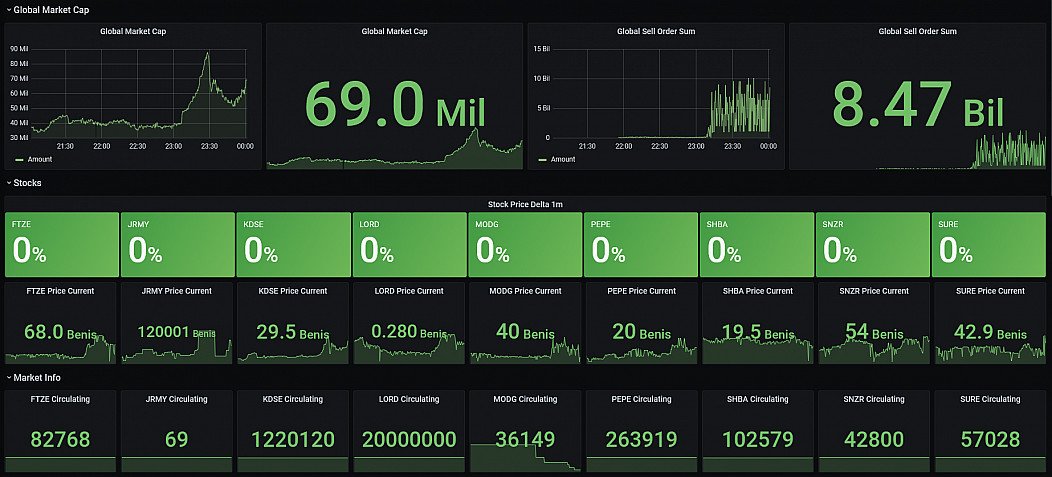Click Amount legend color line in Global Market Cap graph
This screenshot has height=477, width=1052.
(20, 159)
